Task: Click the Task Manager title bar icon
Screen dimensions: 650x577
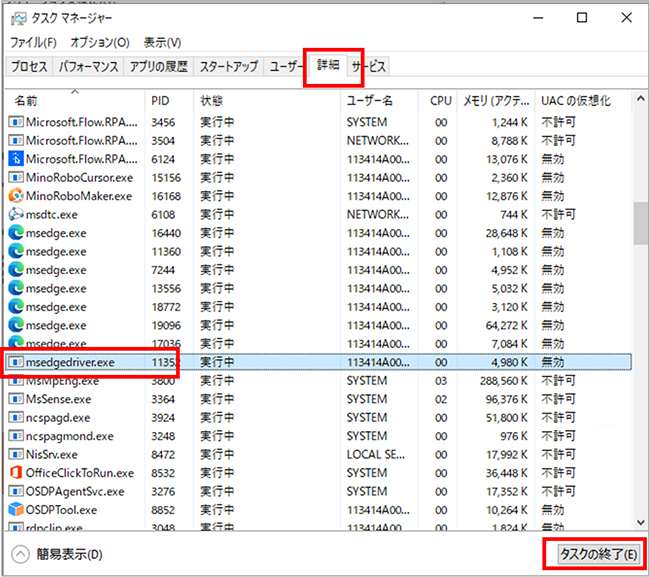Action: [x=20, y=18]
